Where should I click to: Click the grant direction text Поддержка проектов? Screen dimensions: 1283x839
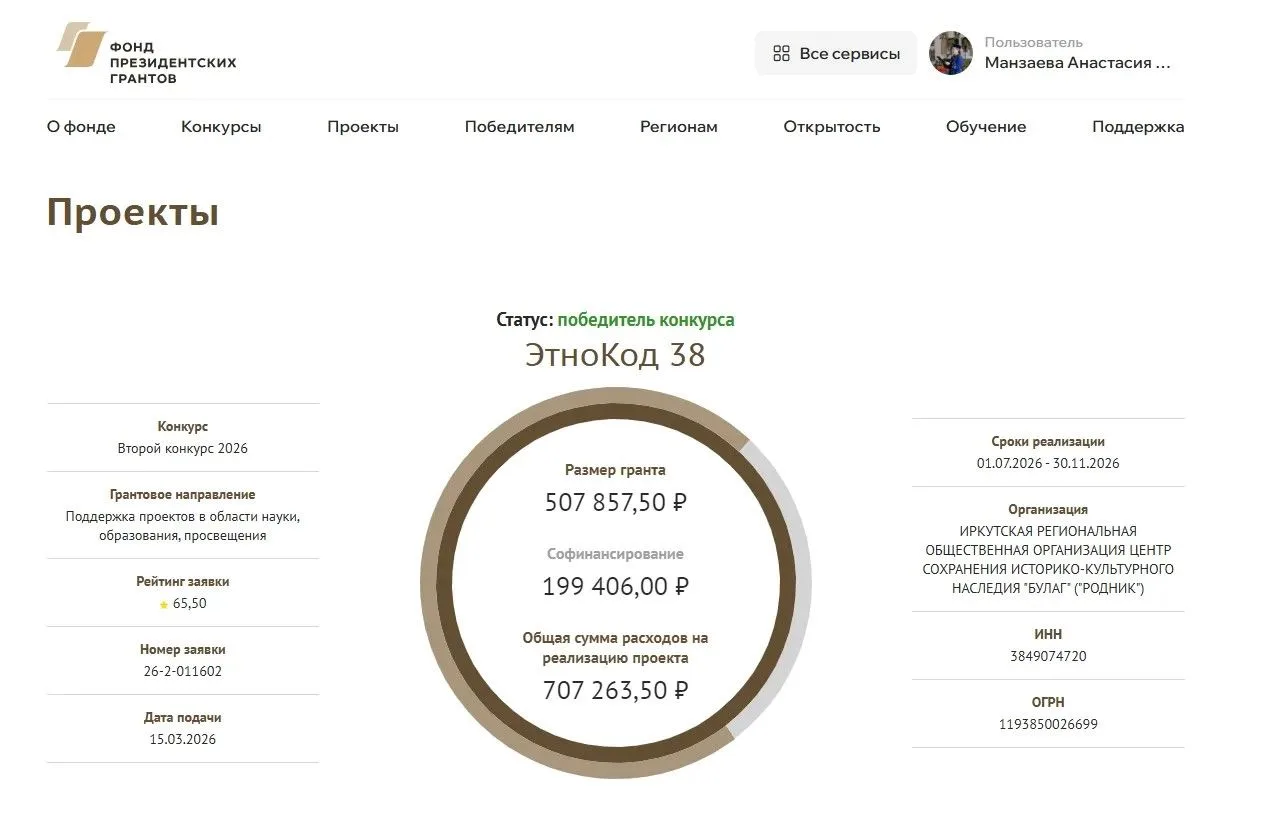coord(183,526)
